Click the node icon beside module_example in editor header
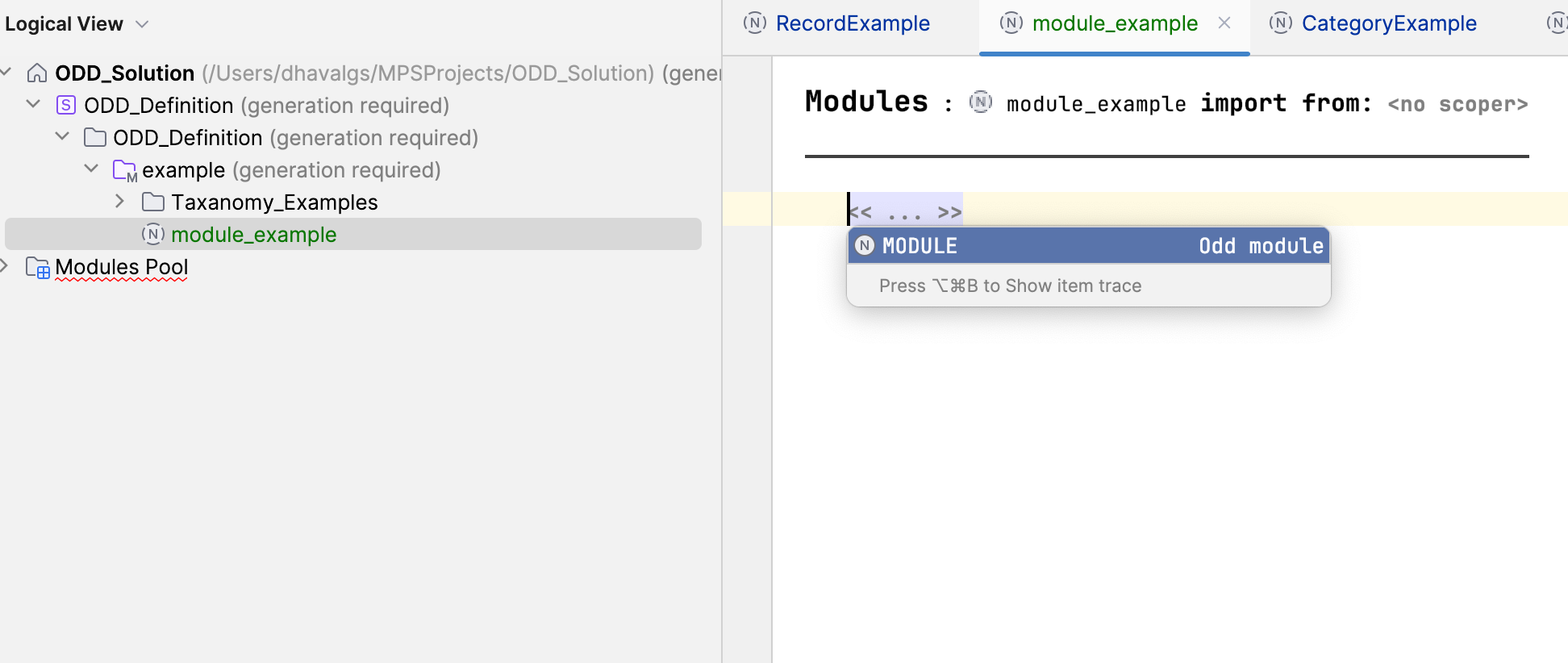Viewport: 1568px width, 663px height. click(981, 102)
